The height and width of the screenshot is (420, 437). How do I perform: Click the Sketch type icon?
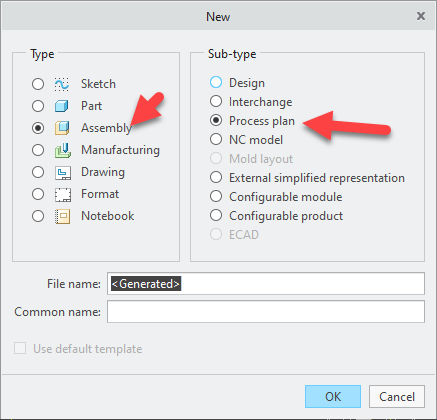click(62, 84)
